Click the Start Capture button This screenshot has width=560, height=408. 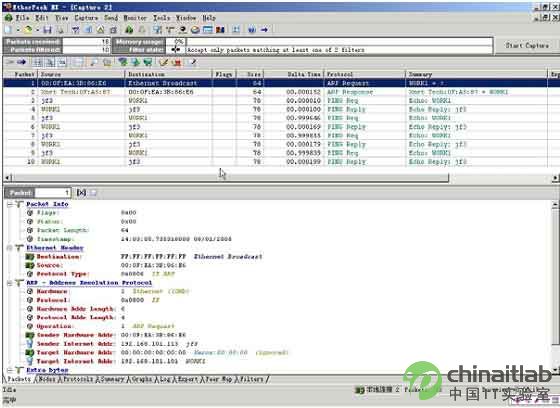pyautogui.click(x=527, y=45)
